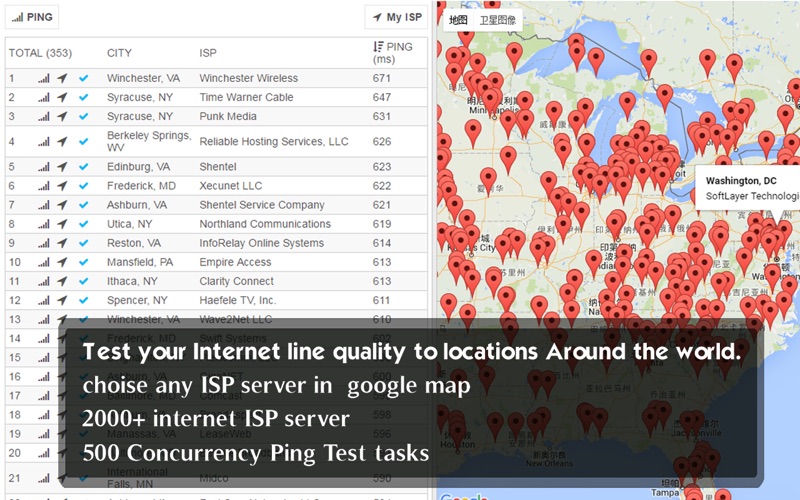The height and width of the screenshot is (500, 800).
Task: Click the locate arrow for Xecunet LLC
Action: 62,186
